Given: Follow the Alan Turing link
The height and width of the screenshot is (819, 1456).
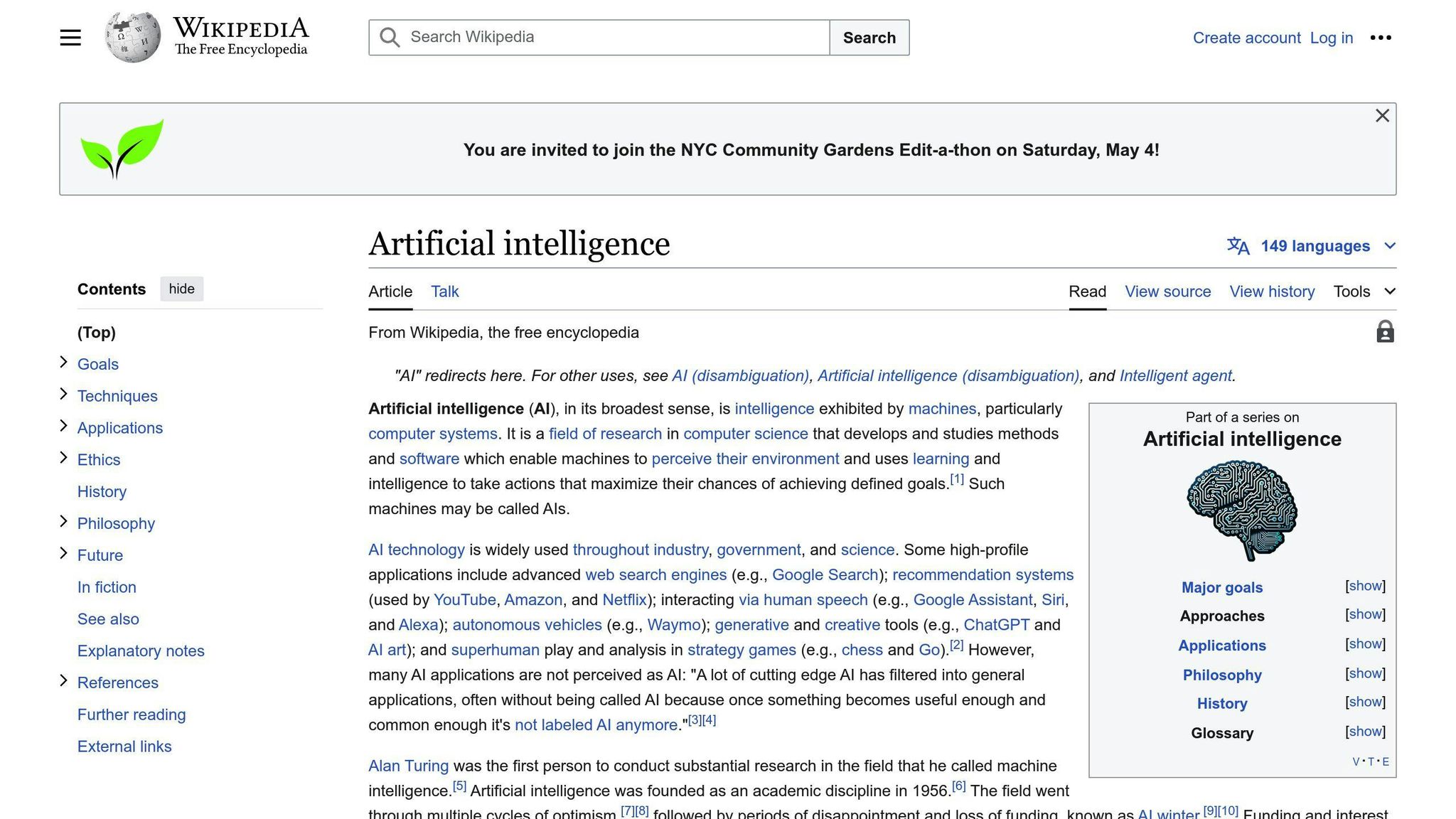Looking at the screenshot, I should [408, 766].
